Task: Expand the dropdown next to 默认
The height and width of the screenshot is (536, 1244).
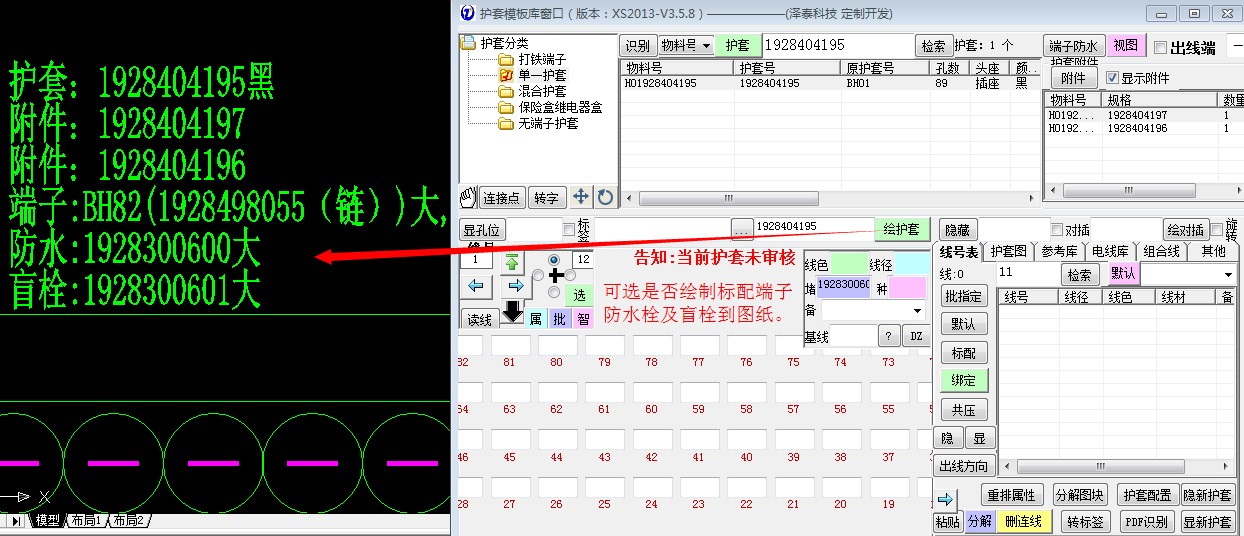Action: (1227, 274)
